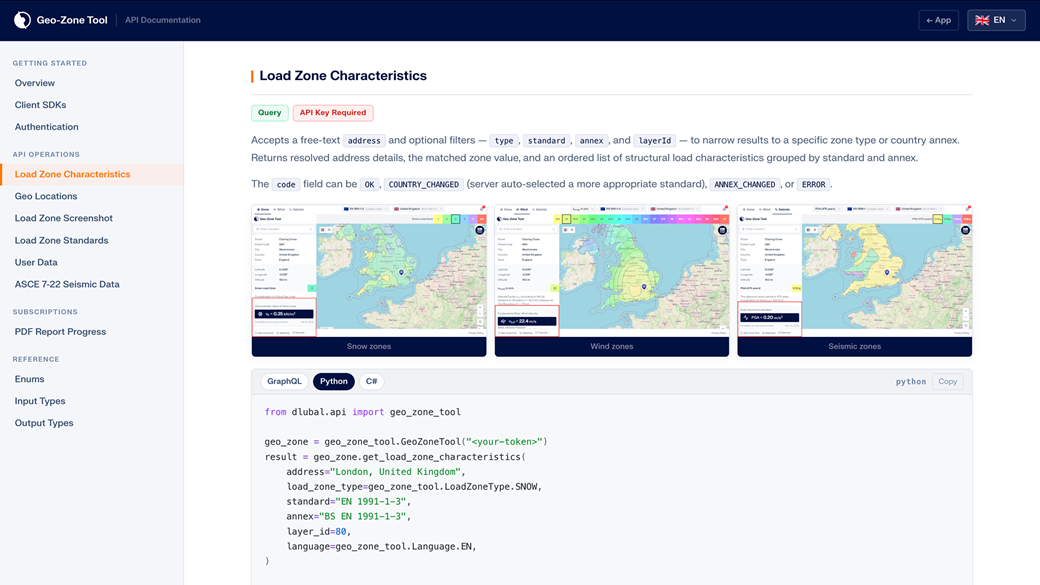This screenshot has width=1040, height=585.
Task: Click the Load Zone Characteristics heading
Action: [343, 76]
